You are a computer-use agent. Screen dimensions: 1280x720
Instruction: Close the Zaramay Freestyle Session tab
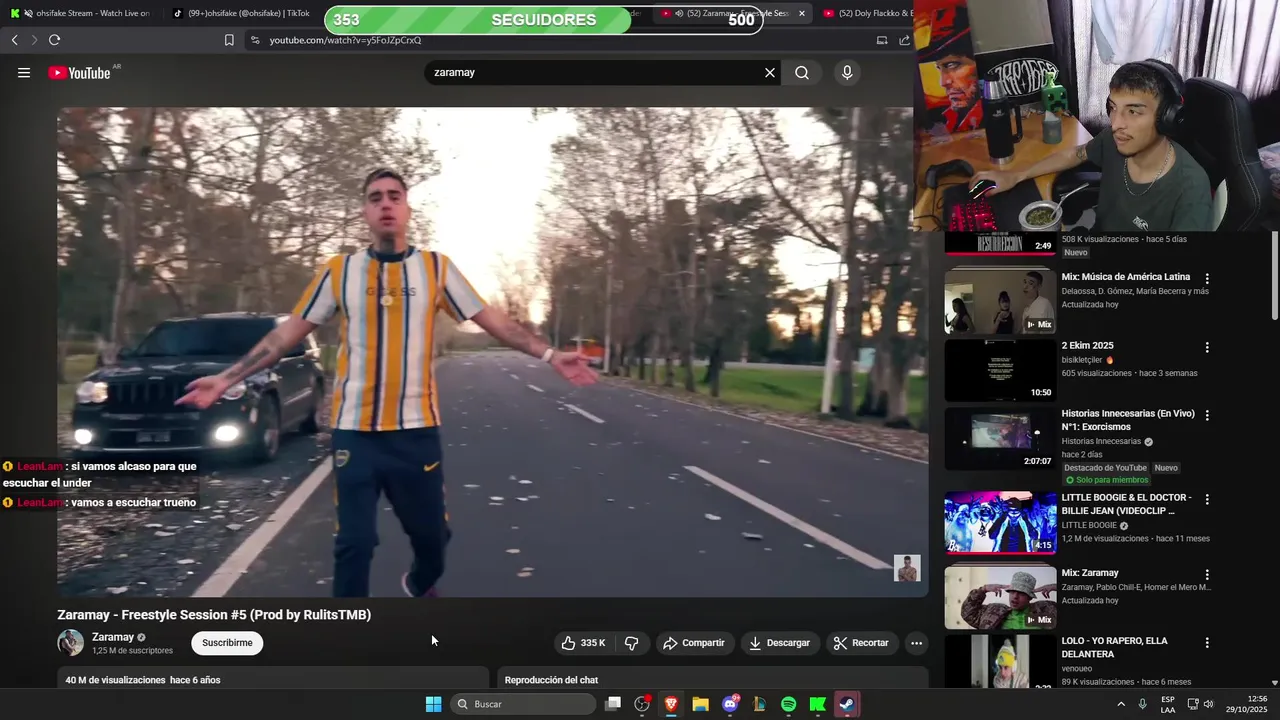click(x=801, y=13)
